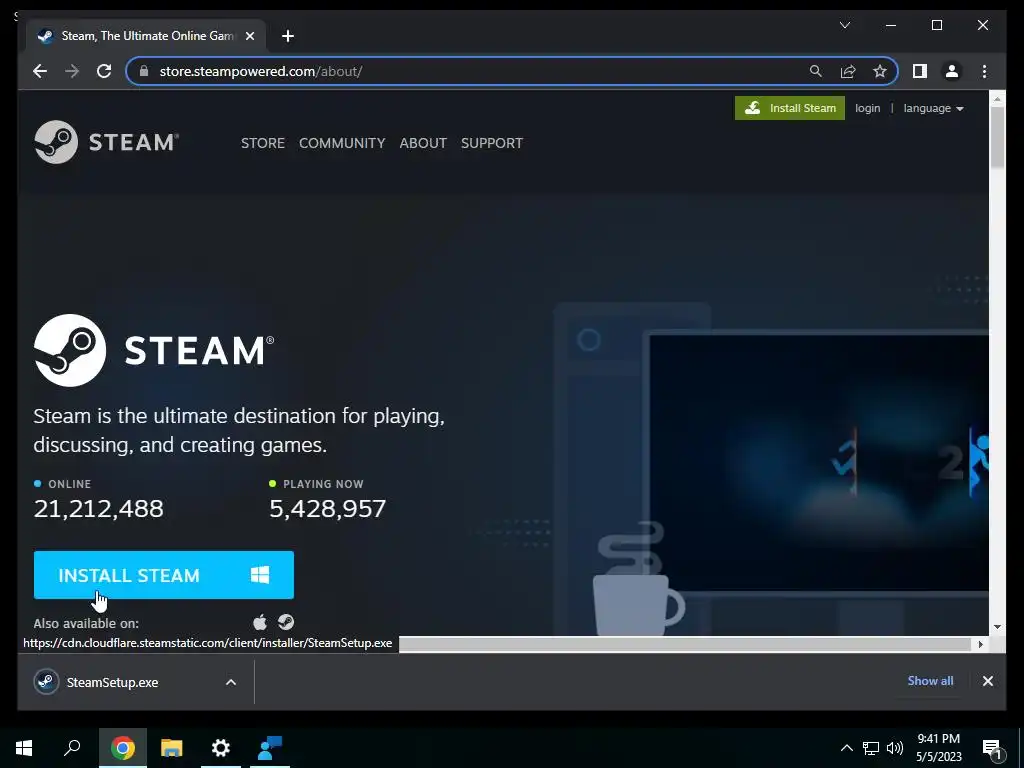Click the large Steam logo in hero section
Viewport: 1024px width, 768px height.
[154, 350]
